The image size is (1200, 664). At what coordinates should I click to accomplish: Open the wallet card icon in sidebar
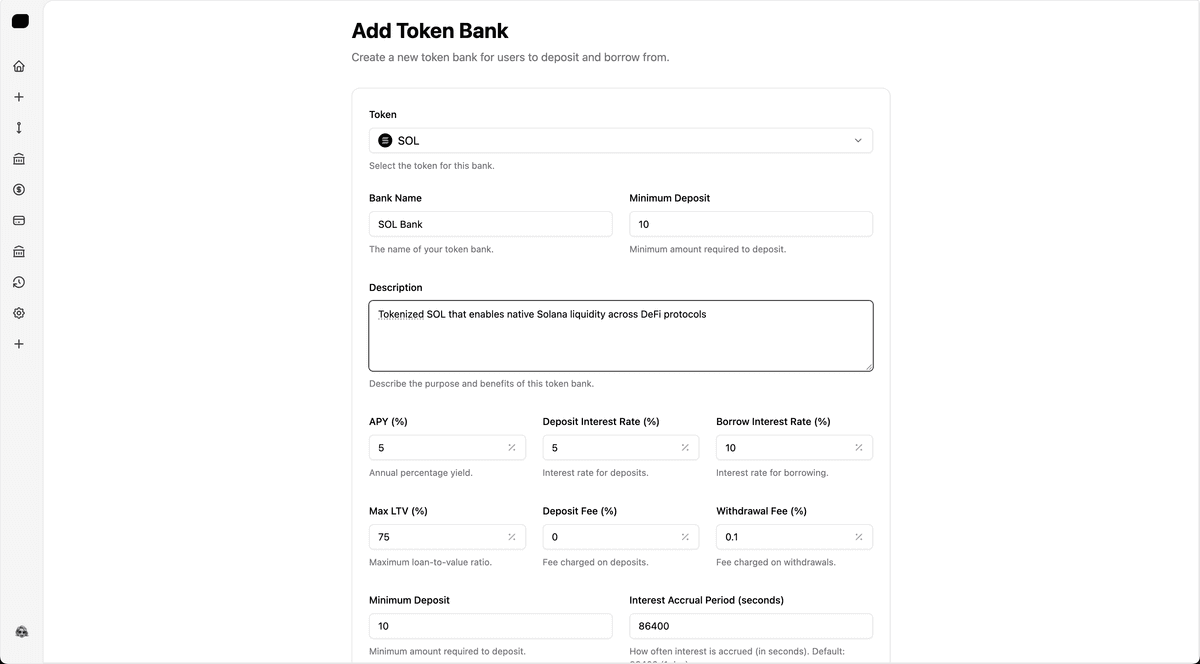coord(19,220)
